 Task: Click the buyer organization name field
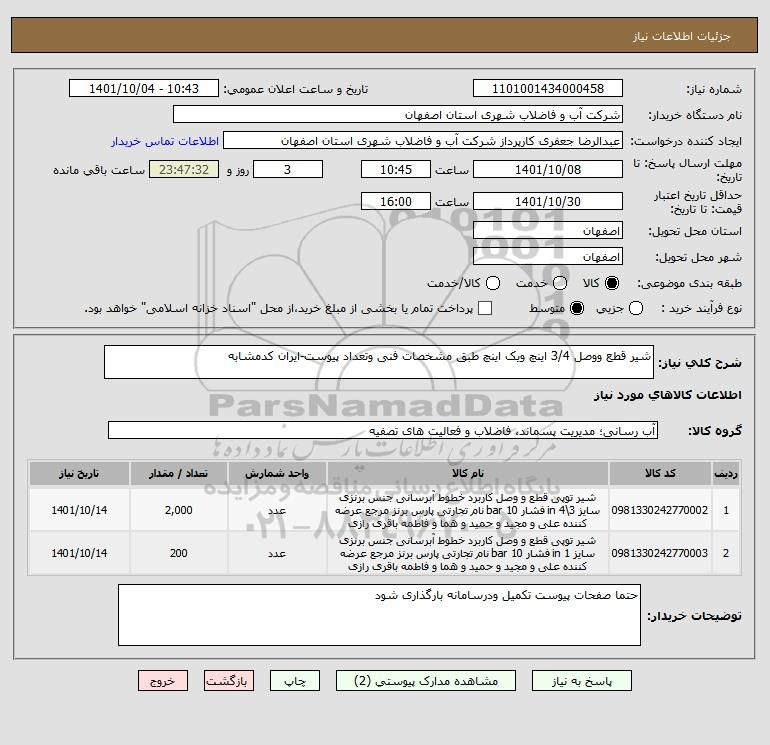398,114
